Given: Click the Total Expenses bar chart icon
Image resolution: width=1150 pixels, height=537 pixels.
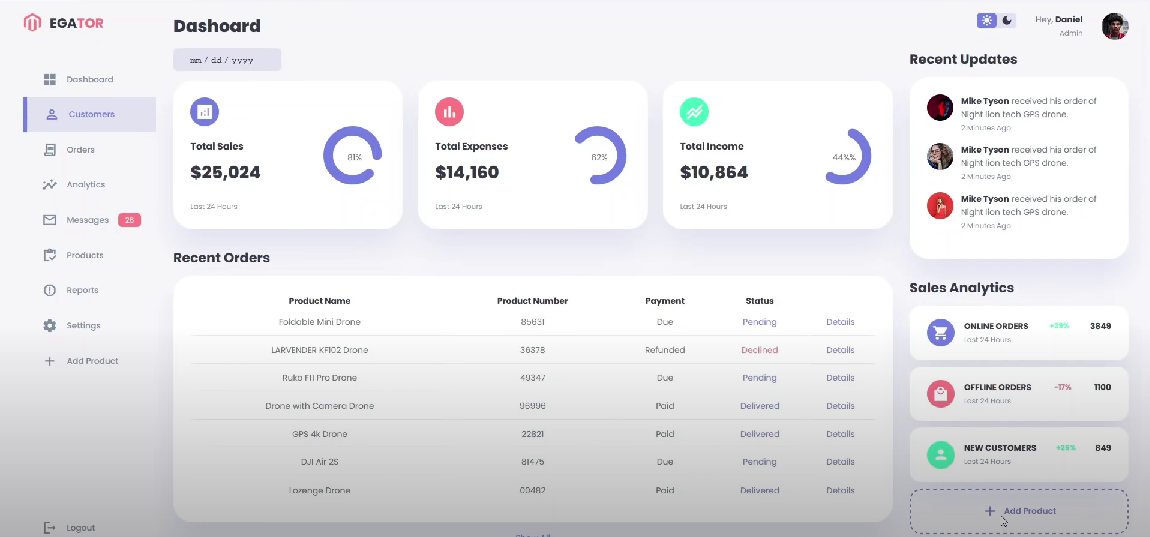Looking at the screenshot, I should coord(450,112).
